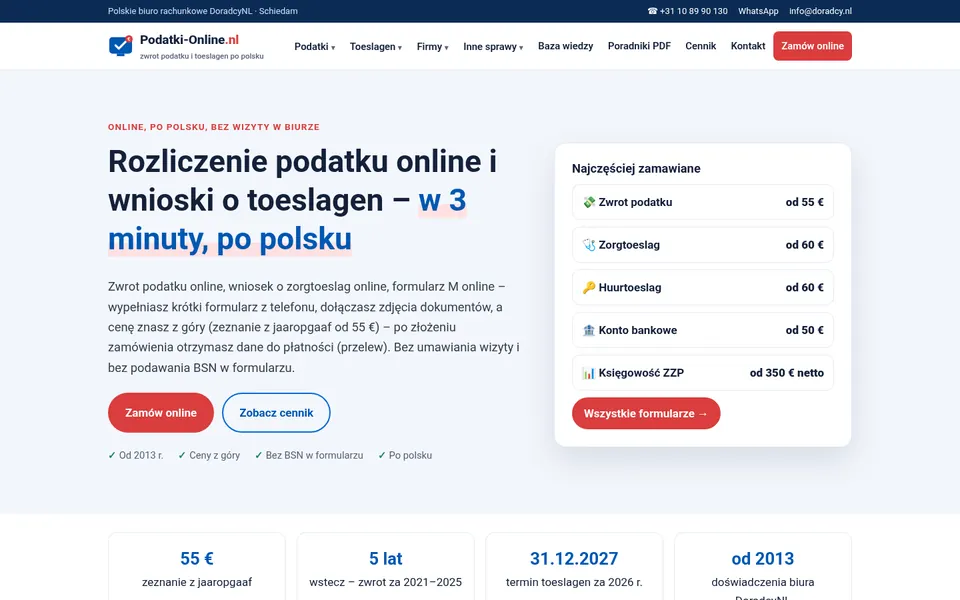Click the Podatki-Online.nl logo icon
Screen dimensions: 960x600
coord(121,46)
